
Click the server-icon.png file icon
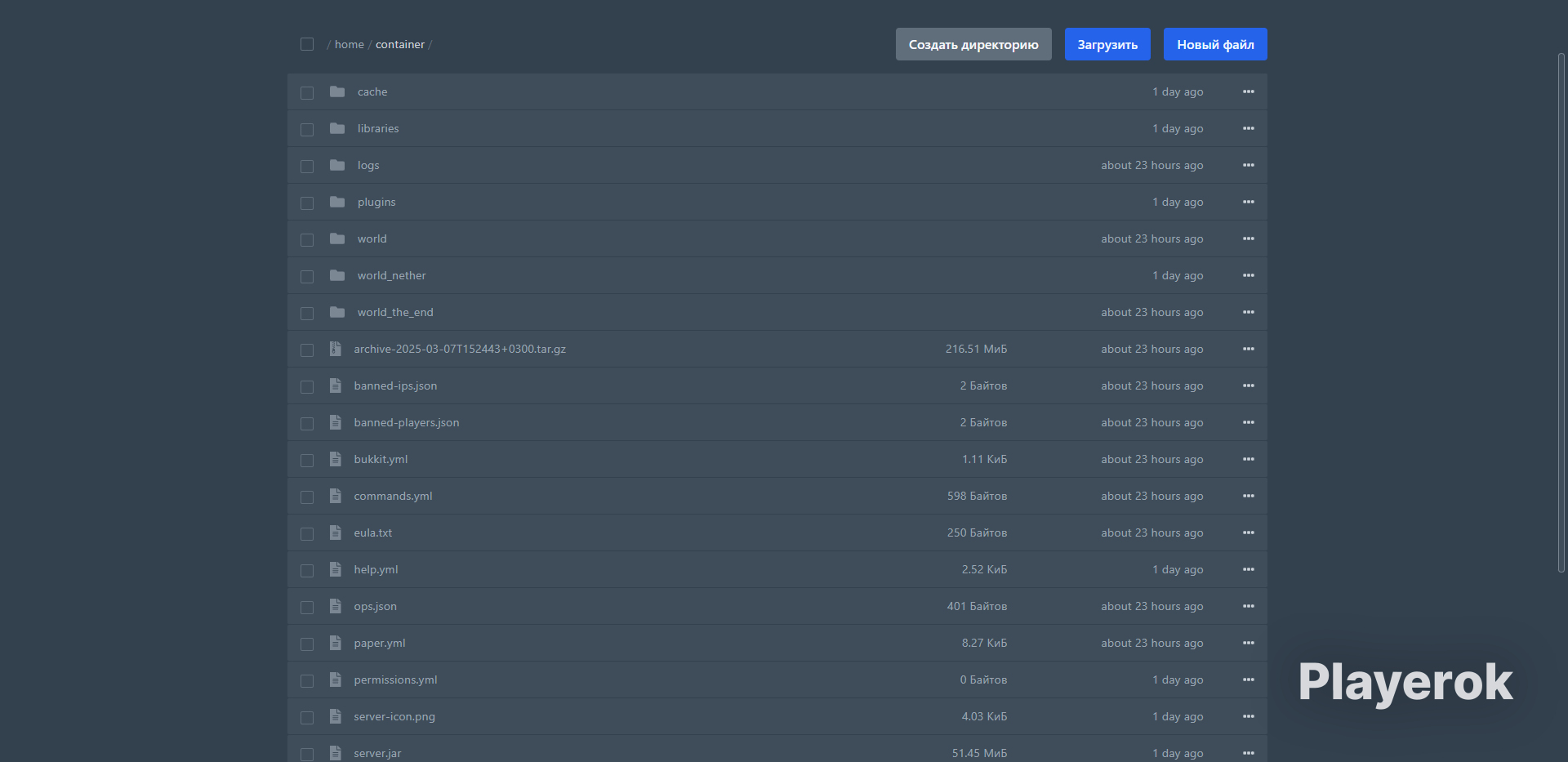335,716
